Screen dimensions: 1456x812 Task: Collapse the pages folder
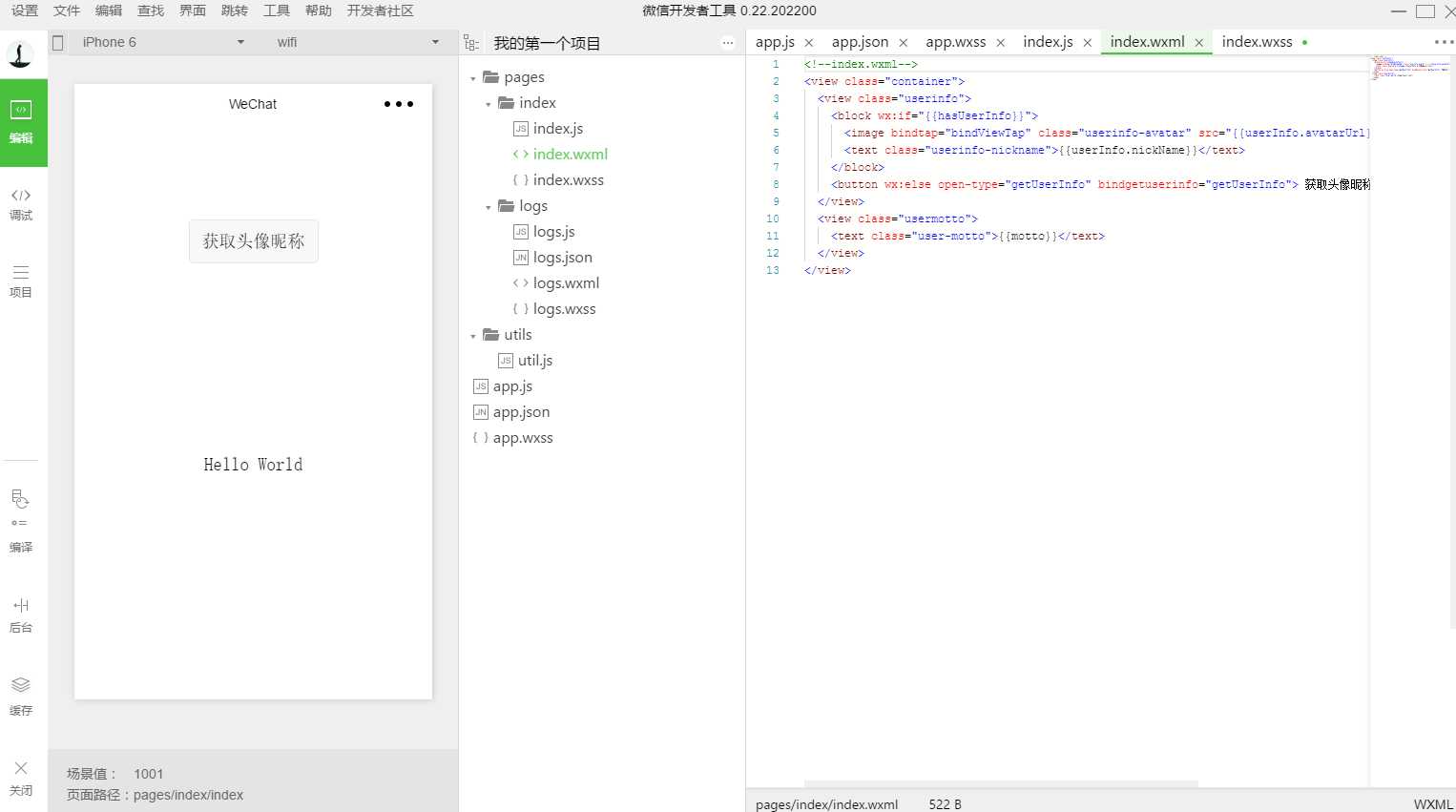click(473, 78)
